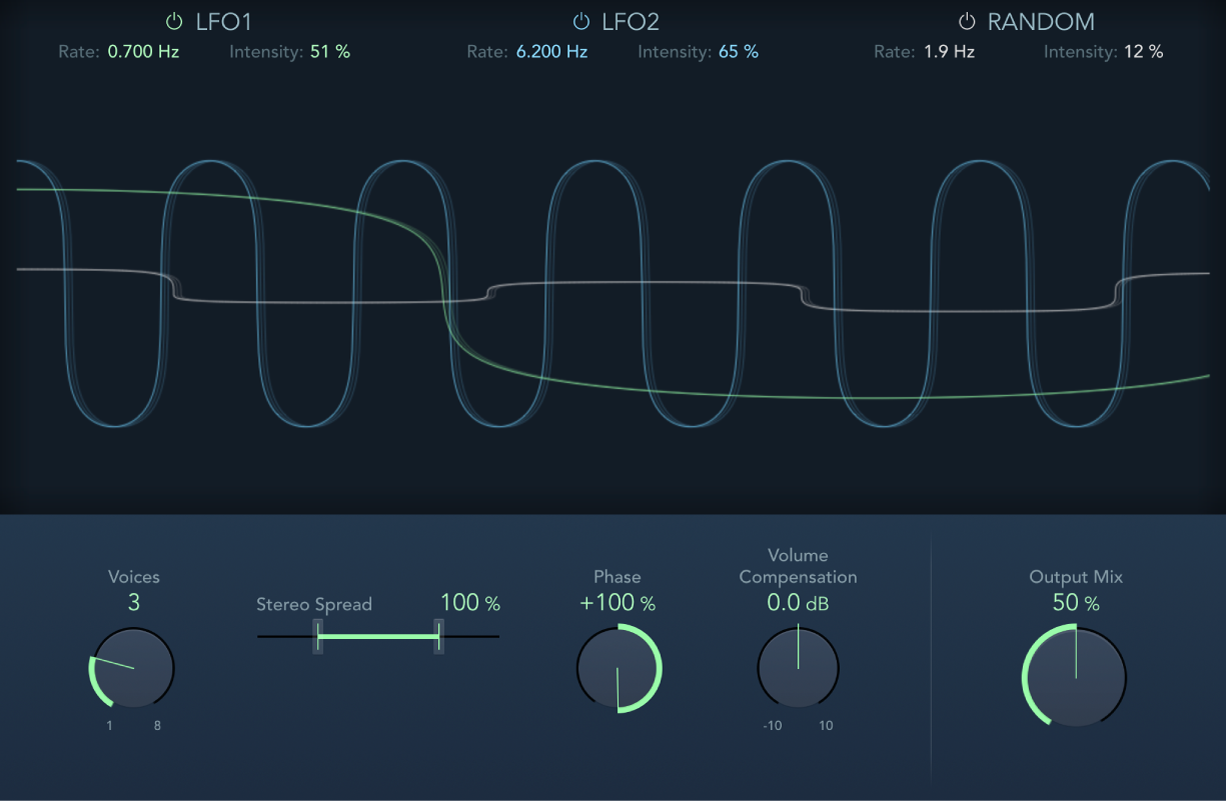Click the waveform display area

pos(613,290)
